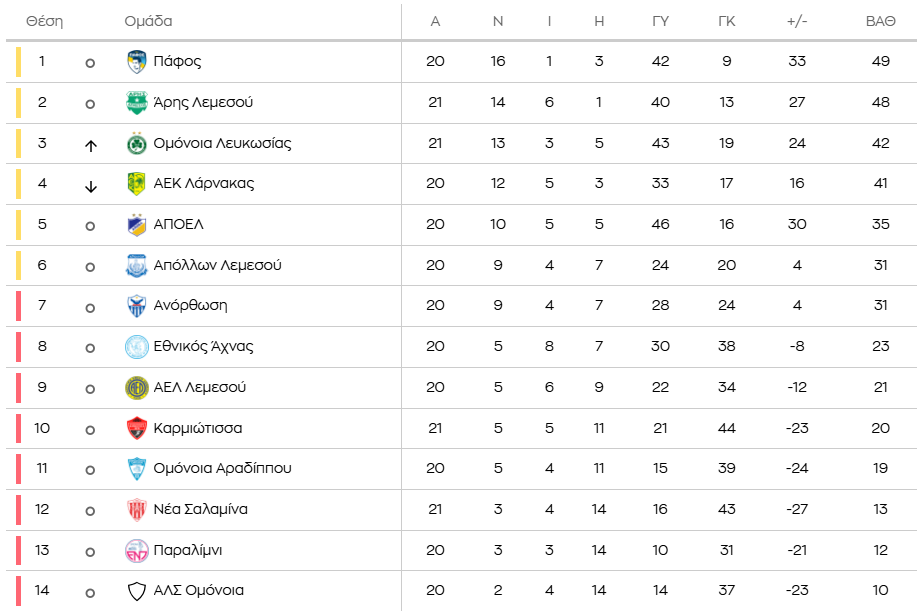
Task: Open Ομόνοια Αραδίππου team link
Action: pos(222,468)
